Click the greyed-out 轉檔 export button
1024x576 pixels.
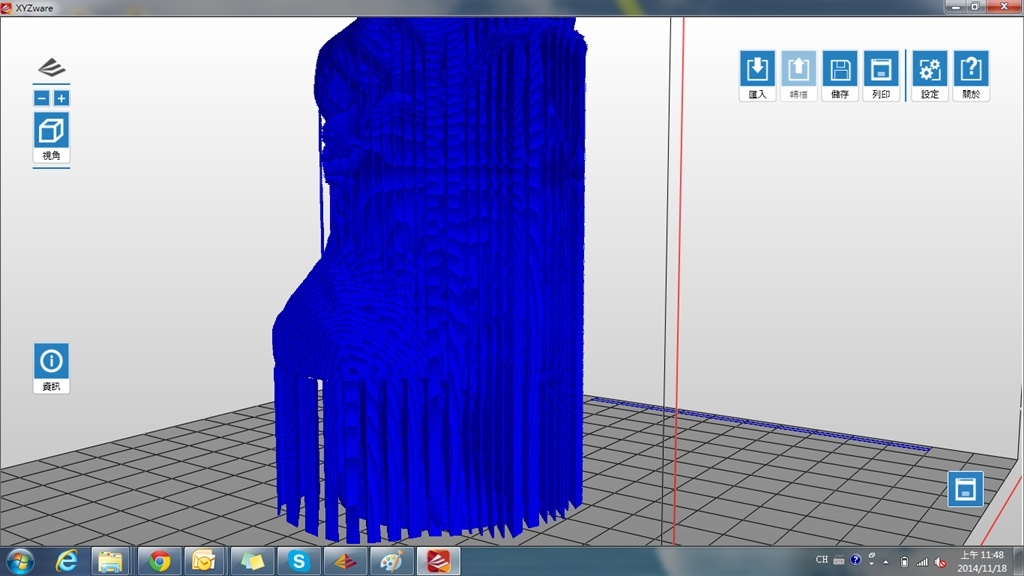pos(798,75)
